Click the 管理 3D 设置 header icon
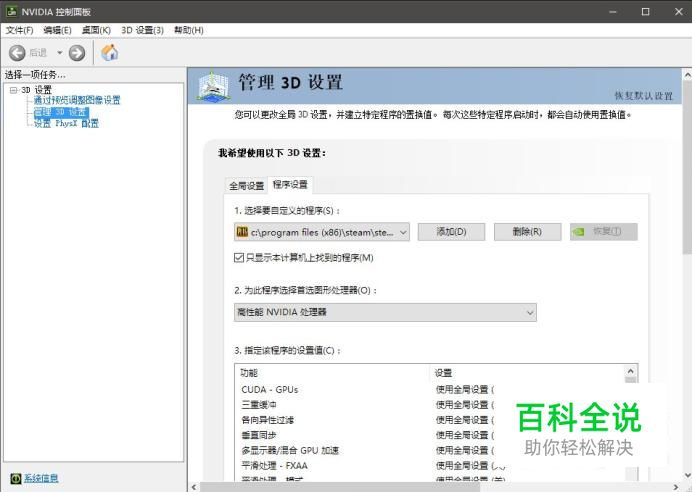The height and width of the screenshot is (492, 692). (x=214, y=86)
